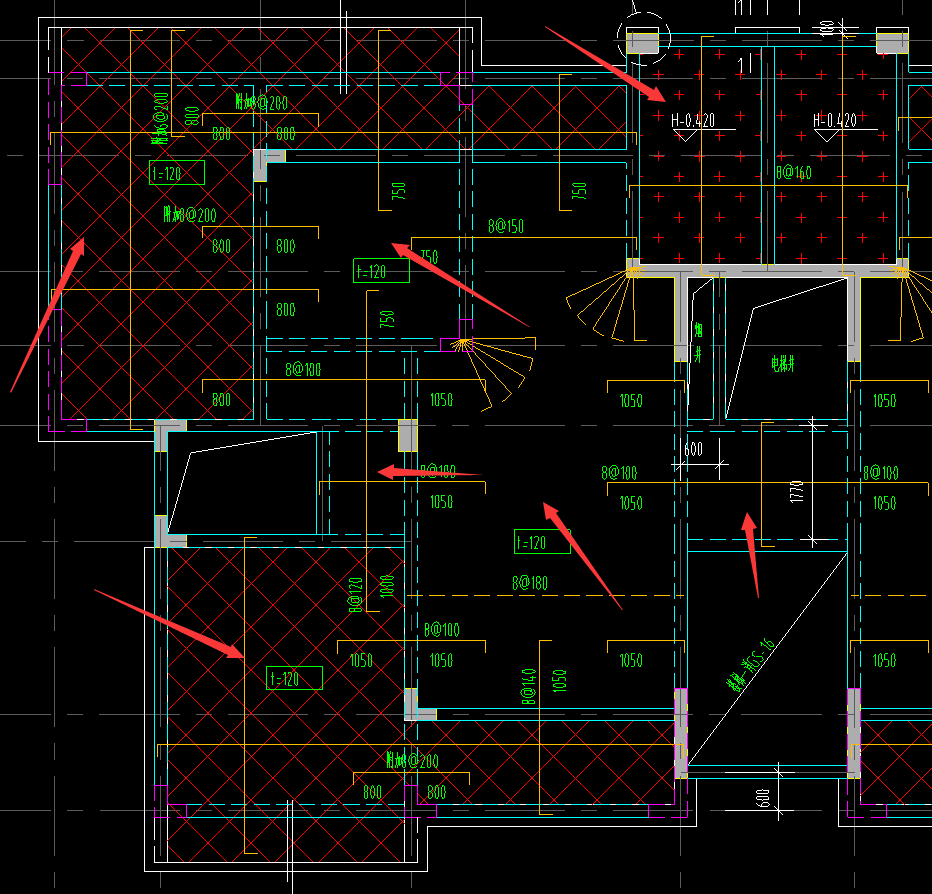This screenshot has width=932, height=894.
Task: Click the horizontally written 750 label
Action: point(429,257)
